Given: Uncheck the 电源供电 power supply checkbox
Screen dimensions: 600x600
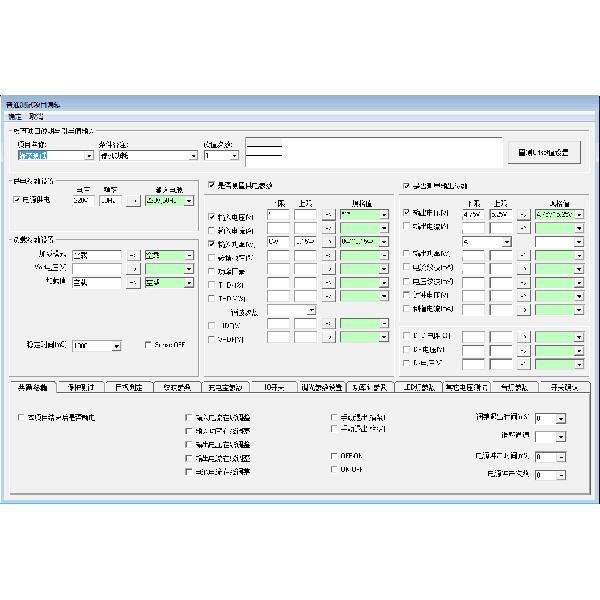Looking at the screenshot, I should point(15,200).
